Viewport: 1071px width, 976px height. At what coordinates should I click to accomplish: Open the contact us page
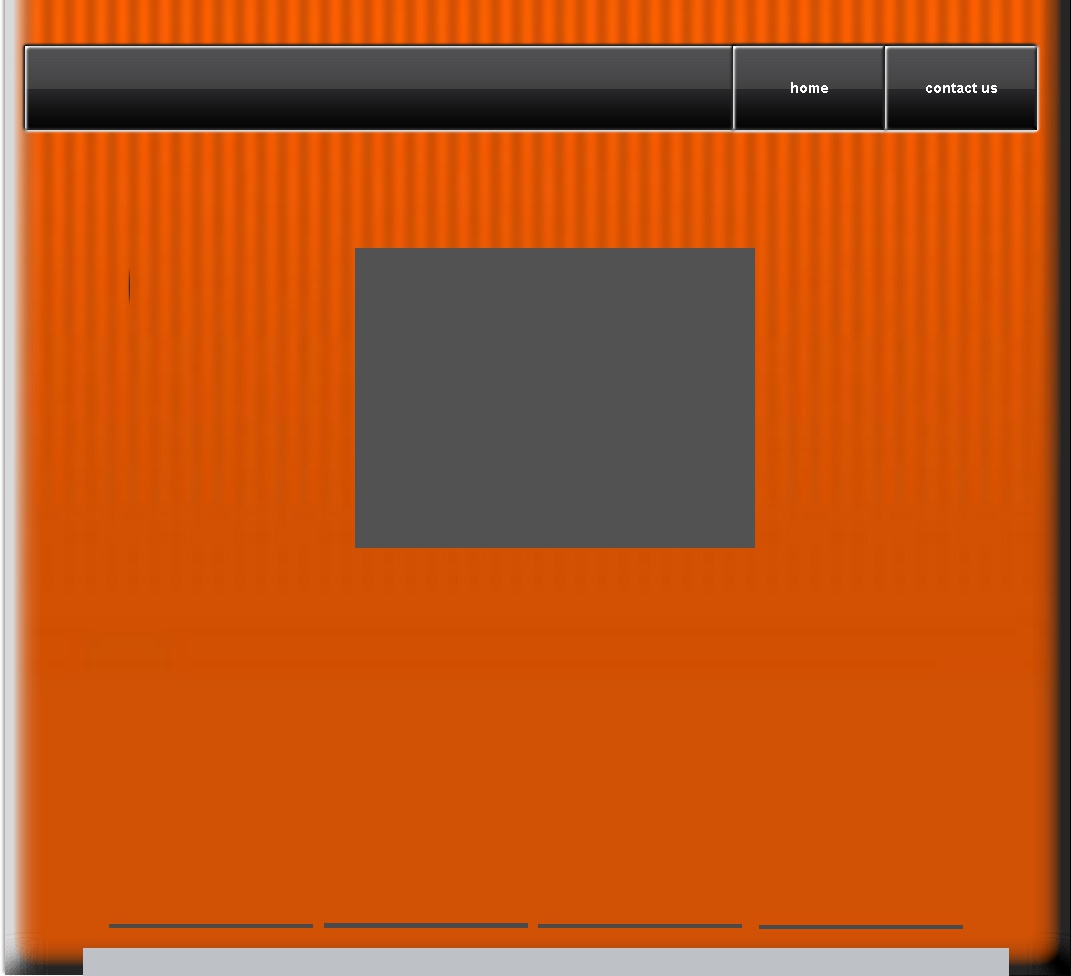point(960,88)
